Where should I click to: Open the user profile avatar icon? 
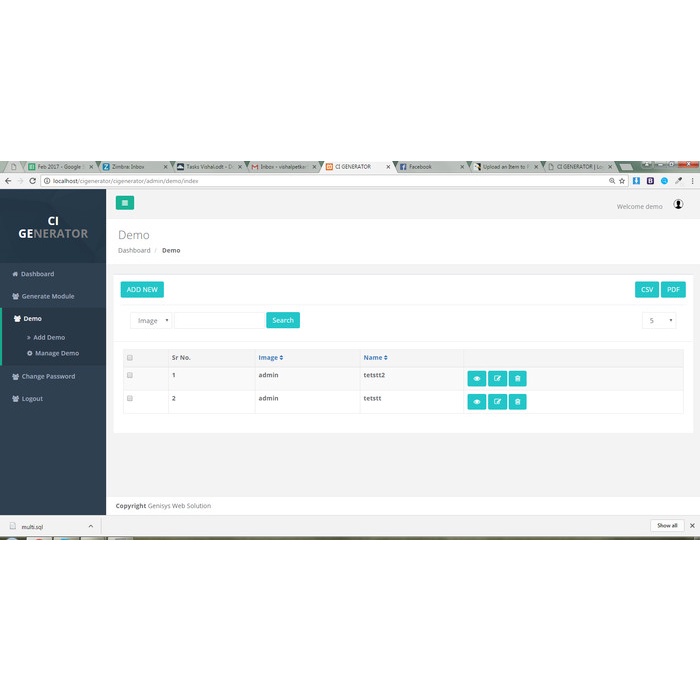(678, 204)
